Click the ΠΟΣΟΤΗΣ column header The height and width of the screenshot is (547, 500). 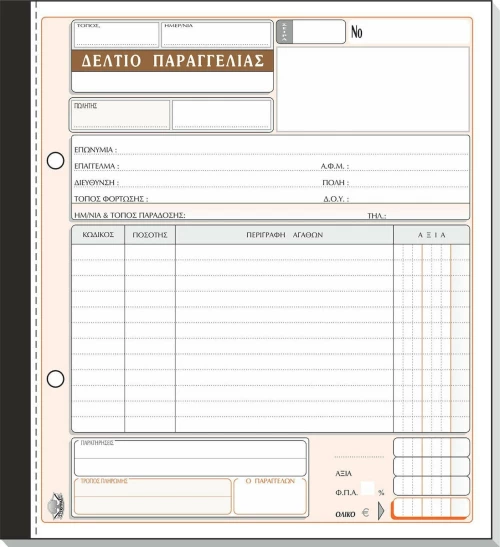pyautogui.click(x=150, y=235)
